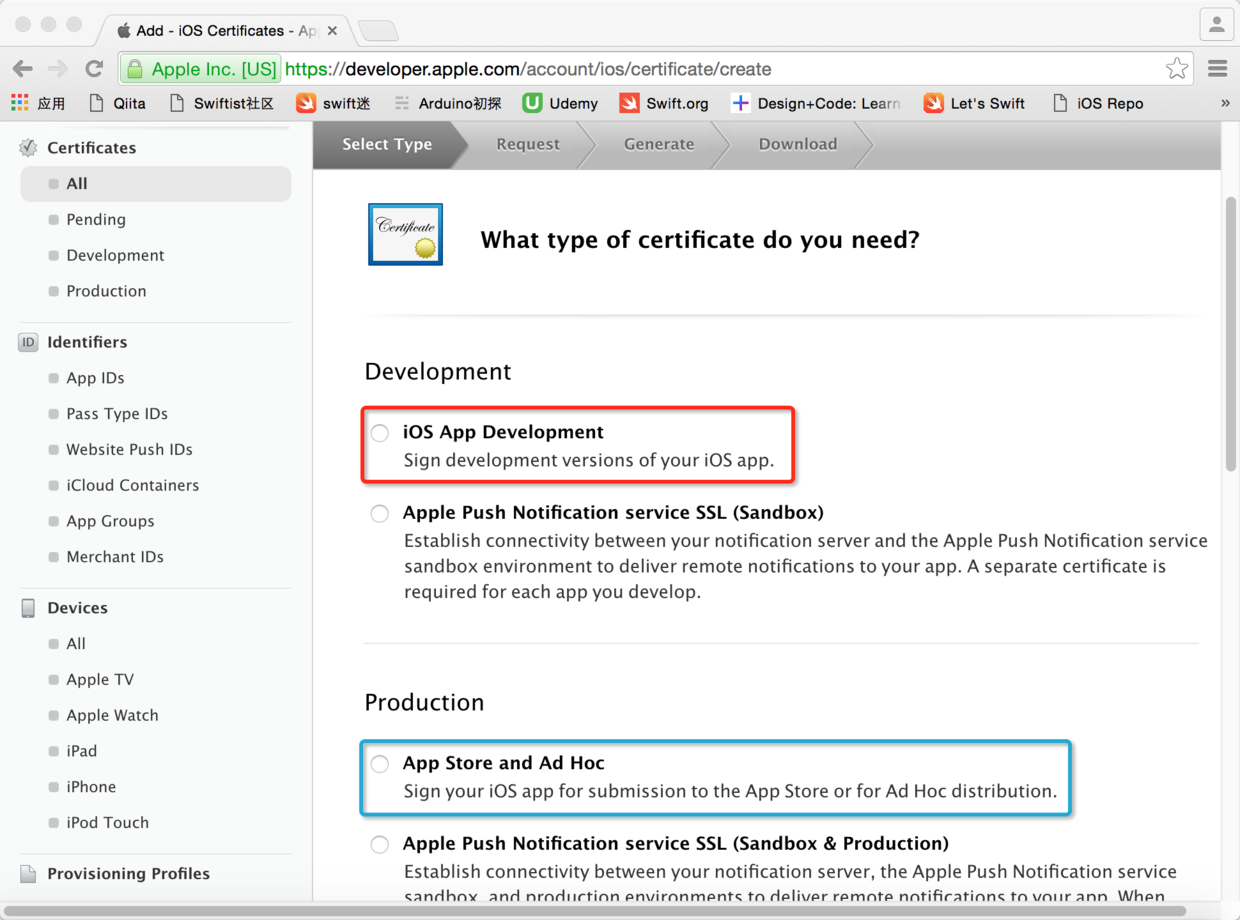Open the Swift.org bookmark

tap(664, 103)
